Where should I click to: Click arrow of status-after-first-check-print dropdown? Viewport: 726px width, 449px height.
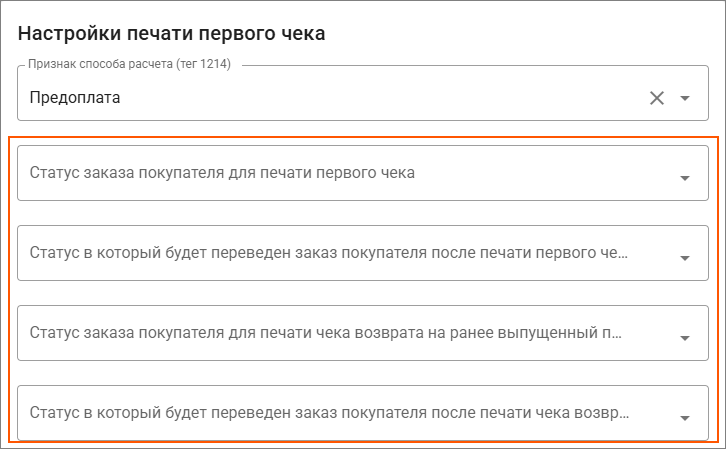point(685,258)
